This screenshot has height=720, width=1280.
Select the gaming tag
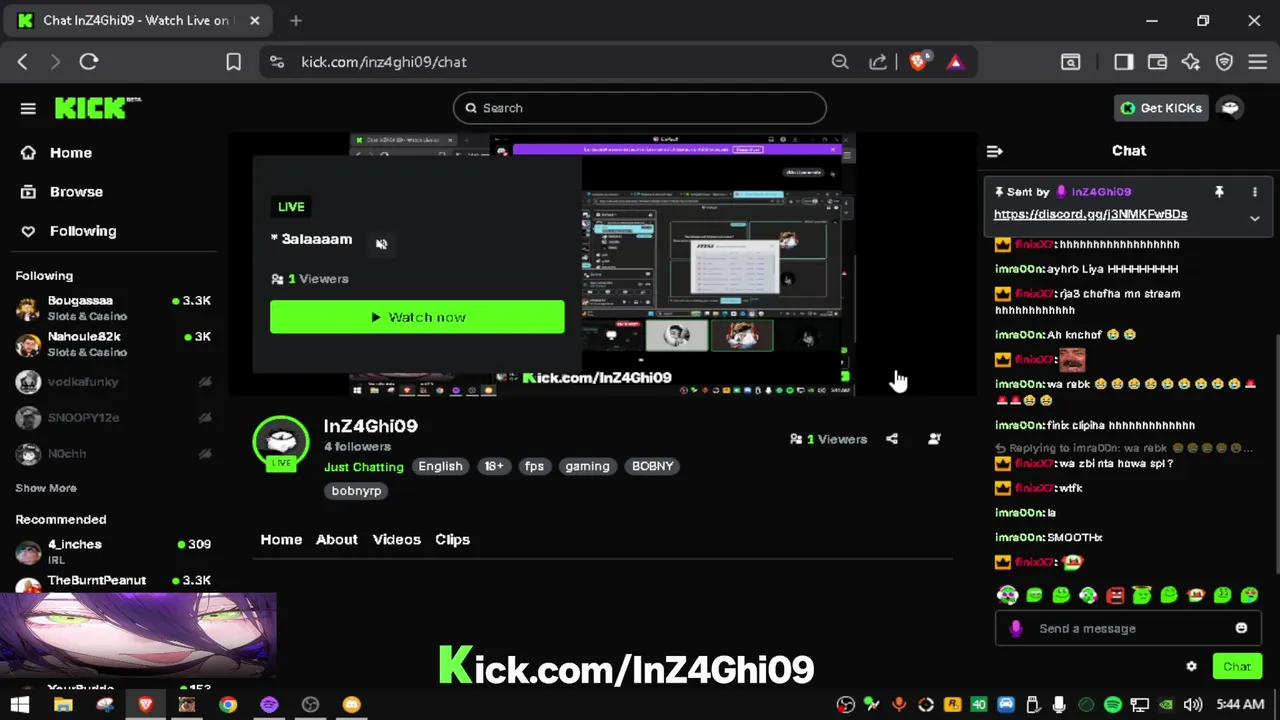coord(587,466)
